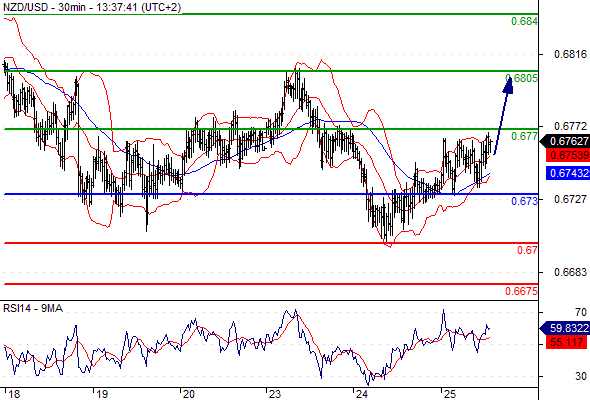Screen dimensions: 590x400
Task: Click date label 18 on time axis
Action: (14, 394)
